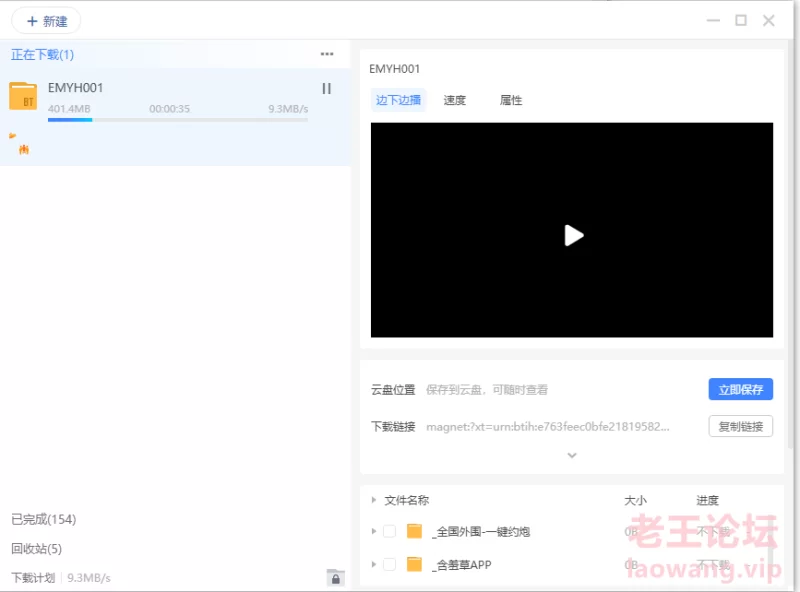Click the 00:00:35 remaining time text

[169, 109]
